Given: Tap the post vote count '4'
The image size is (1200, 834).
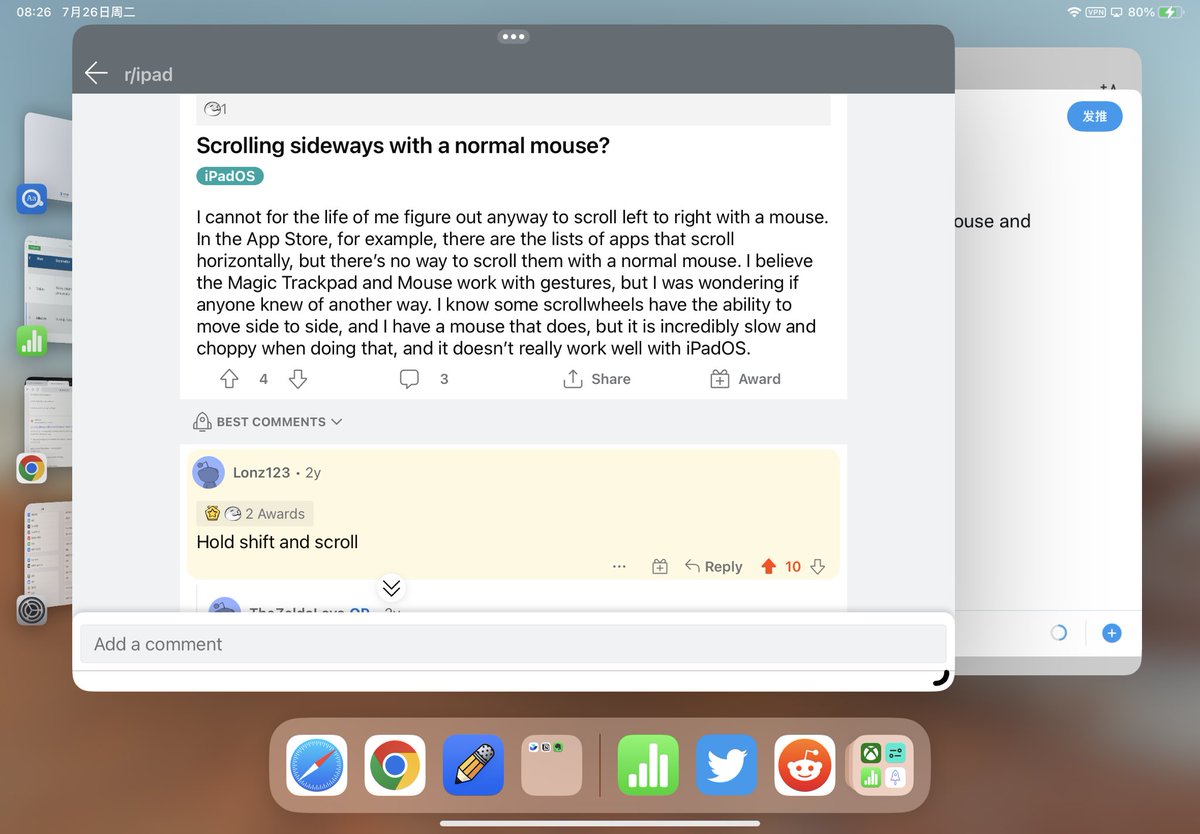Looking at the screenshot, I should pos(264,379).
